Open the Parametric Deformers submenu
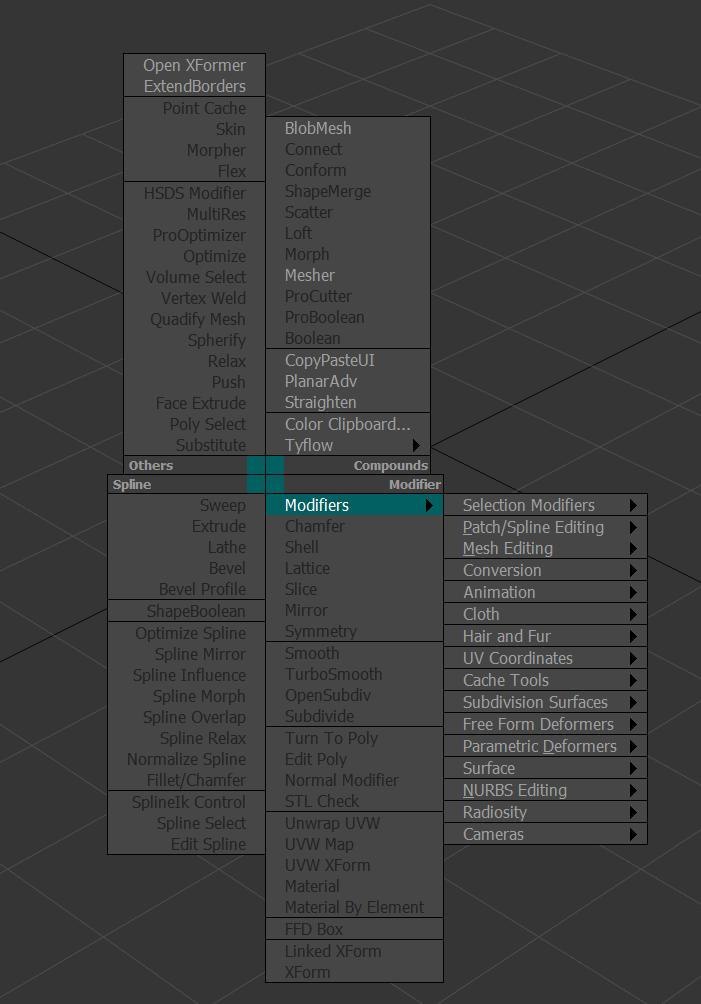Screen dimensions: 701x1004 coord(545,746)
